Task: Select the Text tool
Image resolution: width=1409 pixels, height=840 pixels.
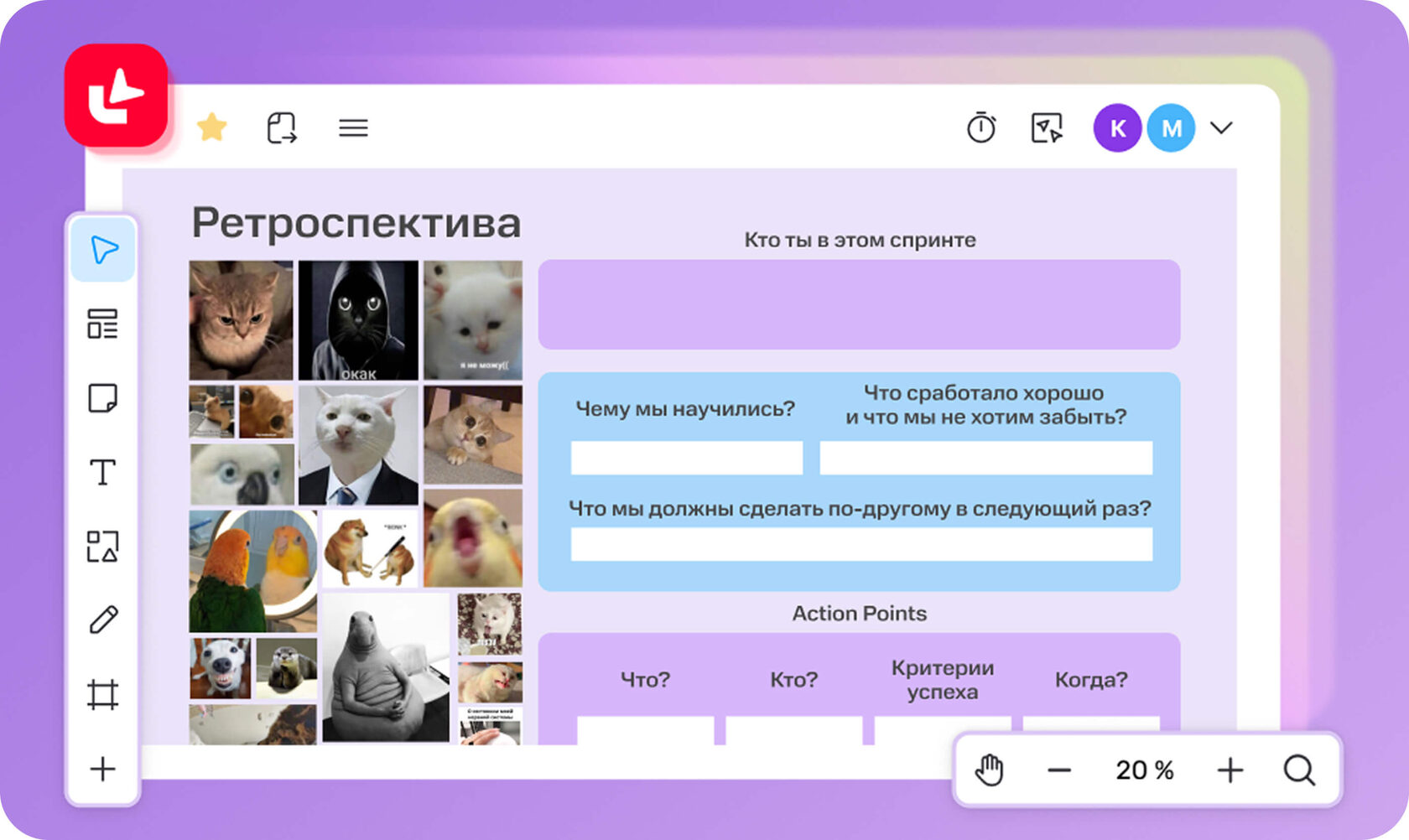Action: 102,472
